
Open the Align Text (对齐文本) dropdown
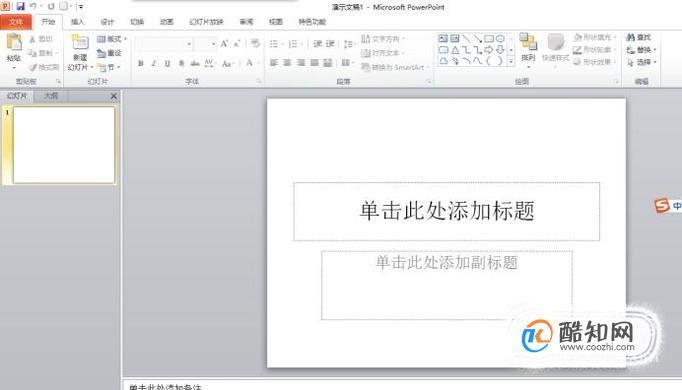pyautogui.click(x=383, y=53)
